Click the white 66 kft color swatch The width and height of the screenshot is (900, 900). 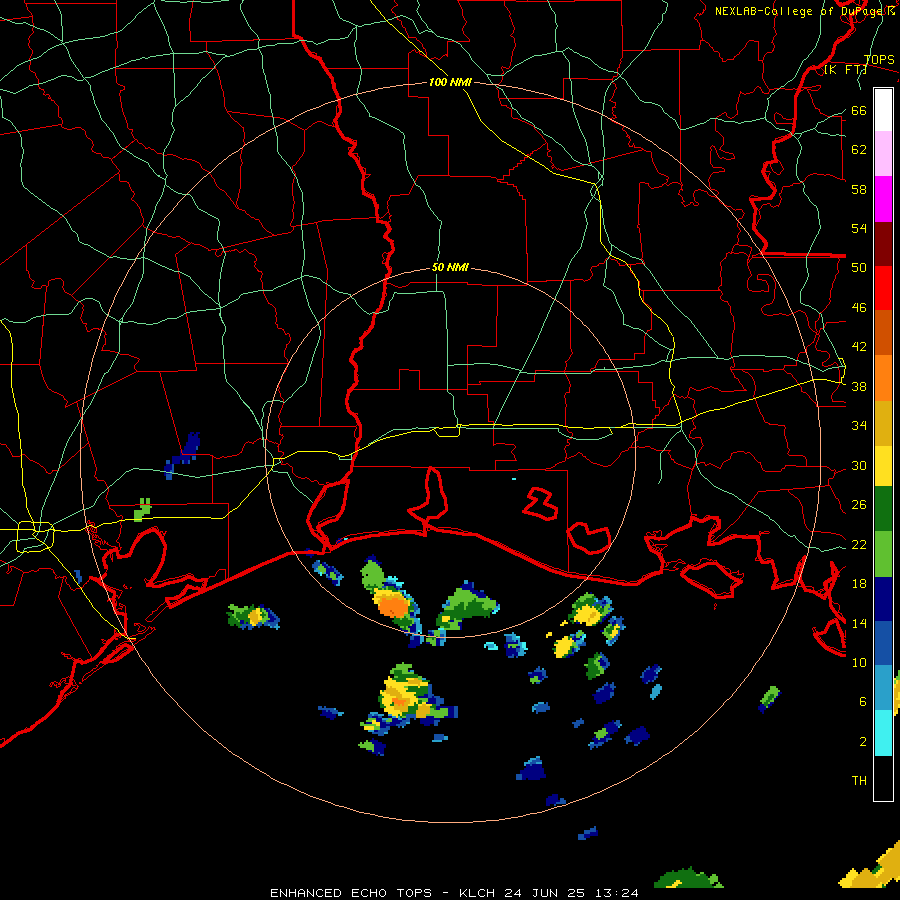click(883, 110)
